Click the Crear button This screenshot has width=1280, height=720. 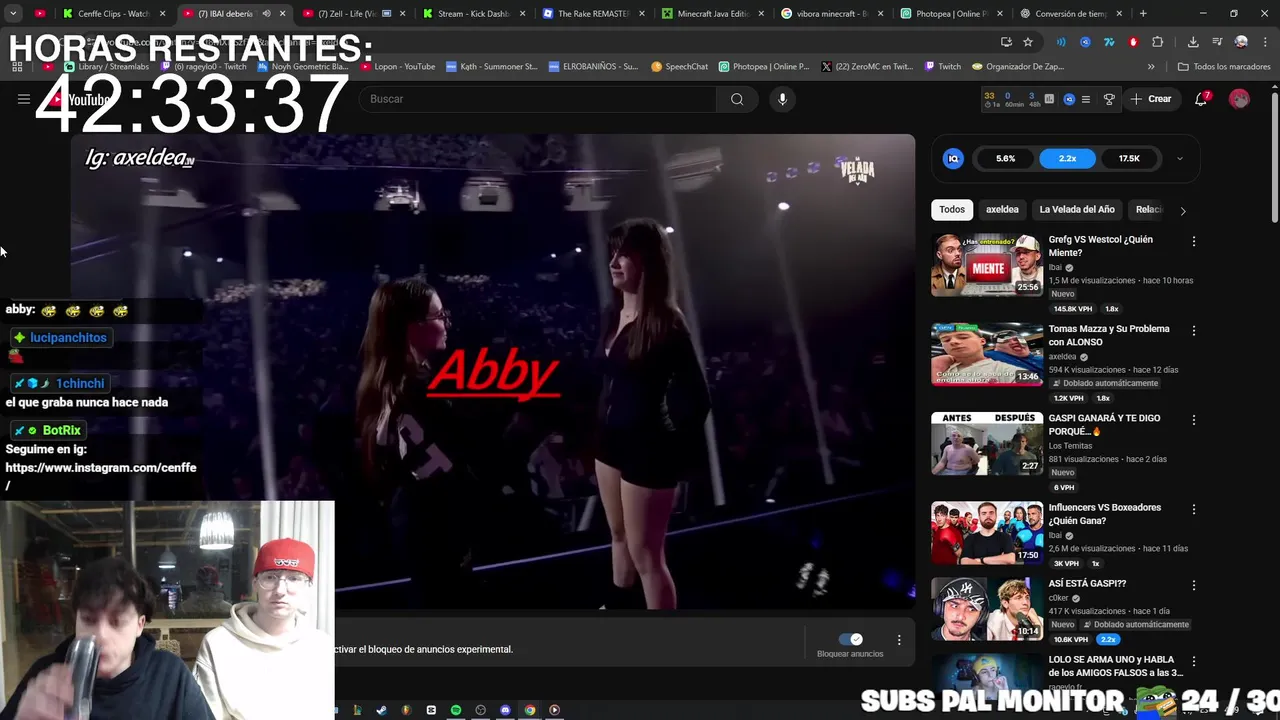click(1151, 99)
